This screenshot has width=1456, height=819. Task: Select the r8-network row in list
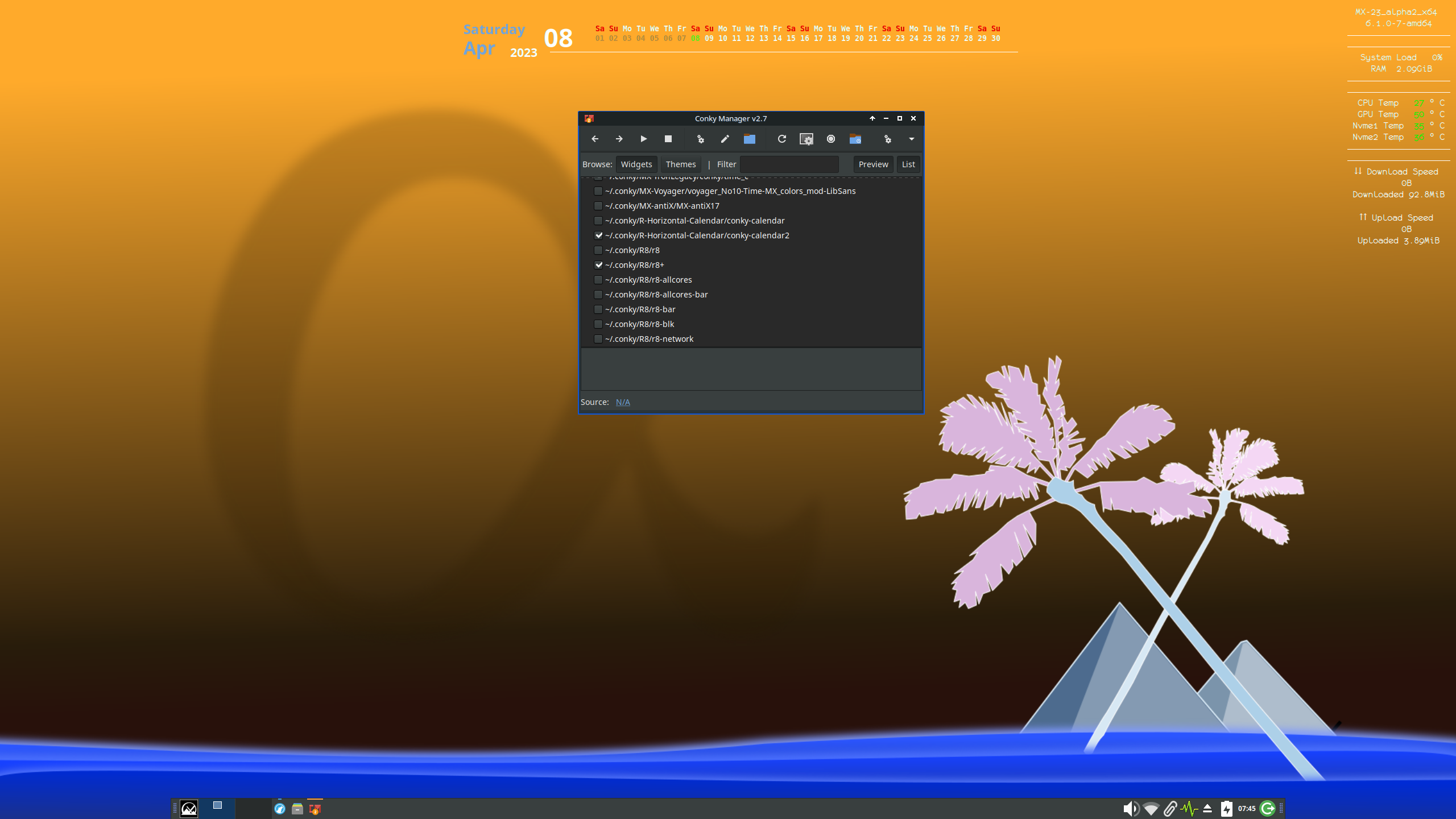pos(650,339)
